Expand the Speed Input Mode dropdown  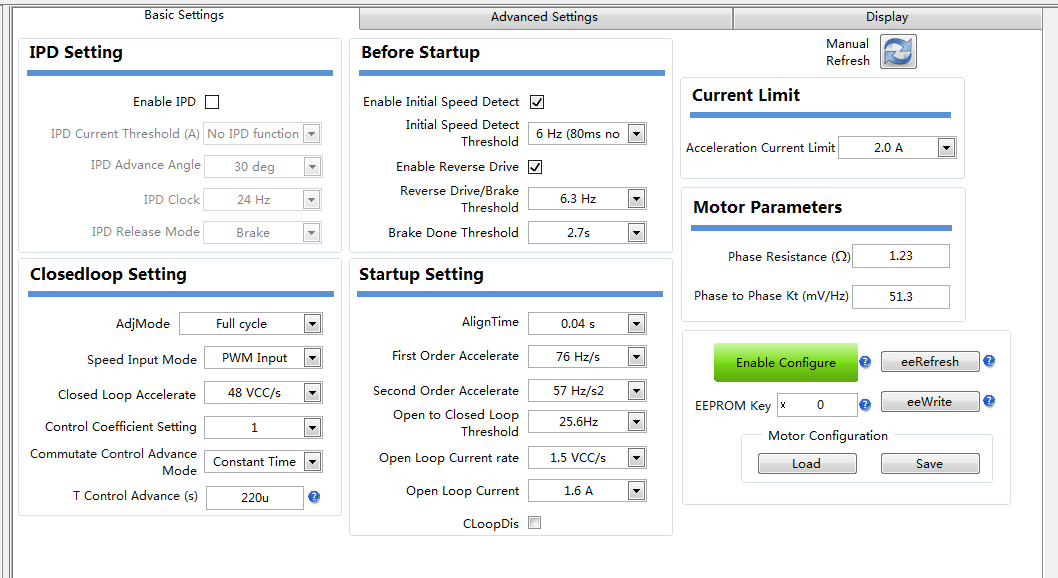312,358
